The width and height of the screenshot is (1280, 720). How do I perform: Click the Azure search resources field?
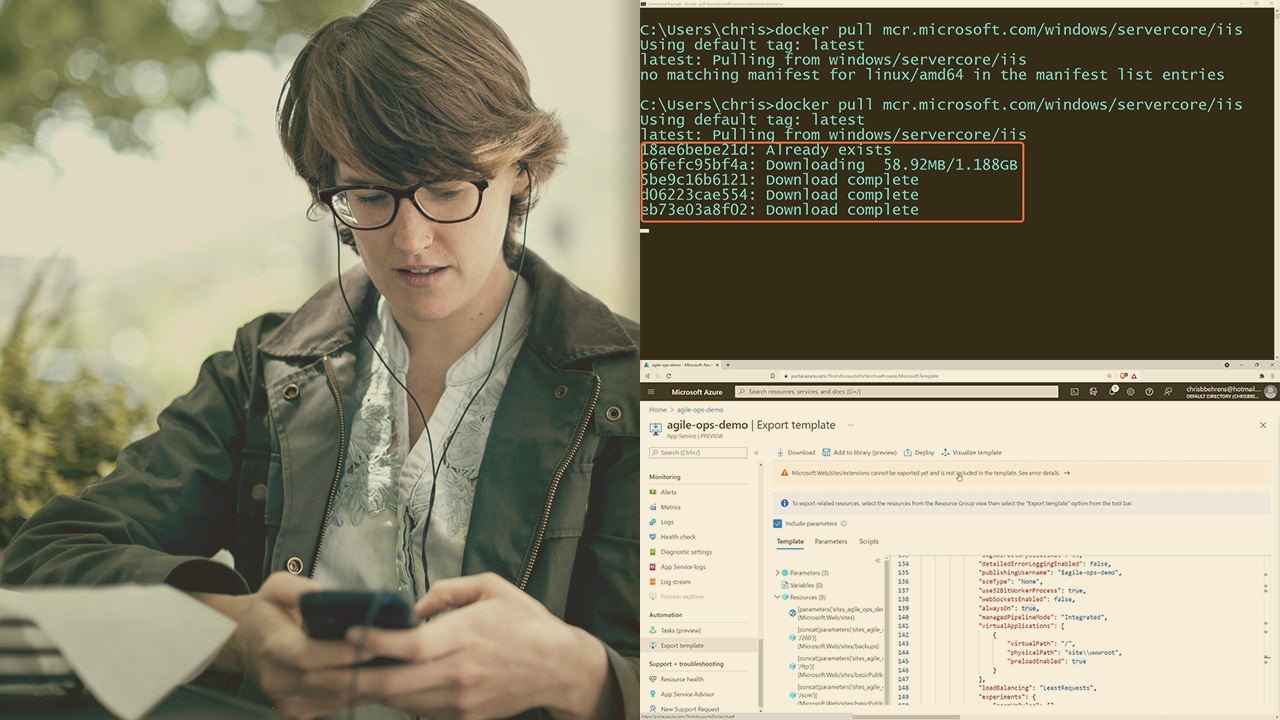[x=896, y=392]
